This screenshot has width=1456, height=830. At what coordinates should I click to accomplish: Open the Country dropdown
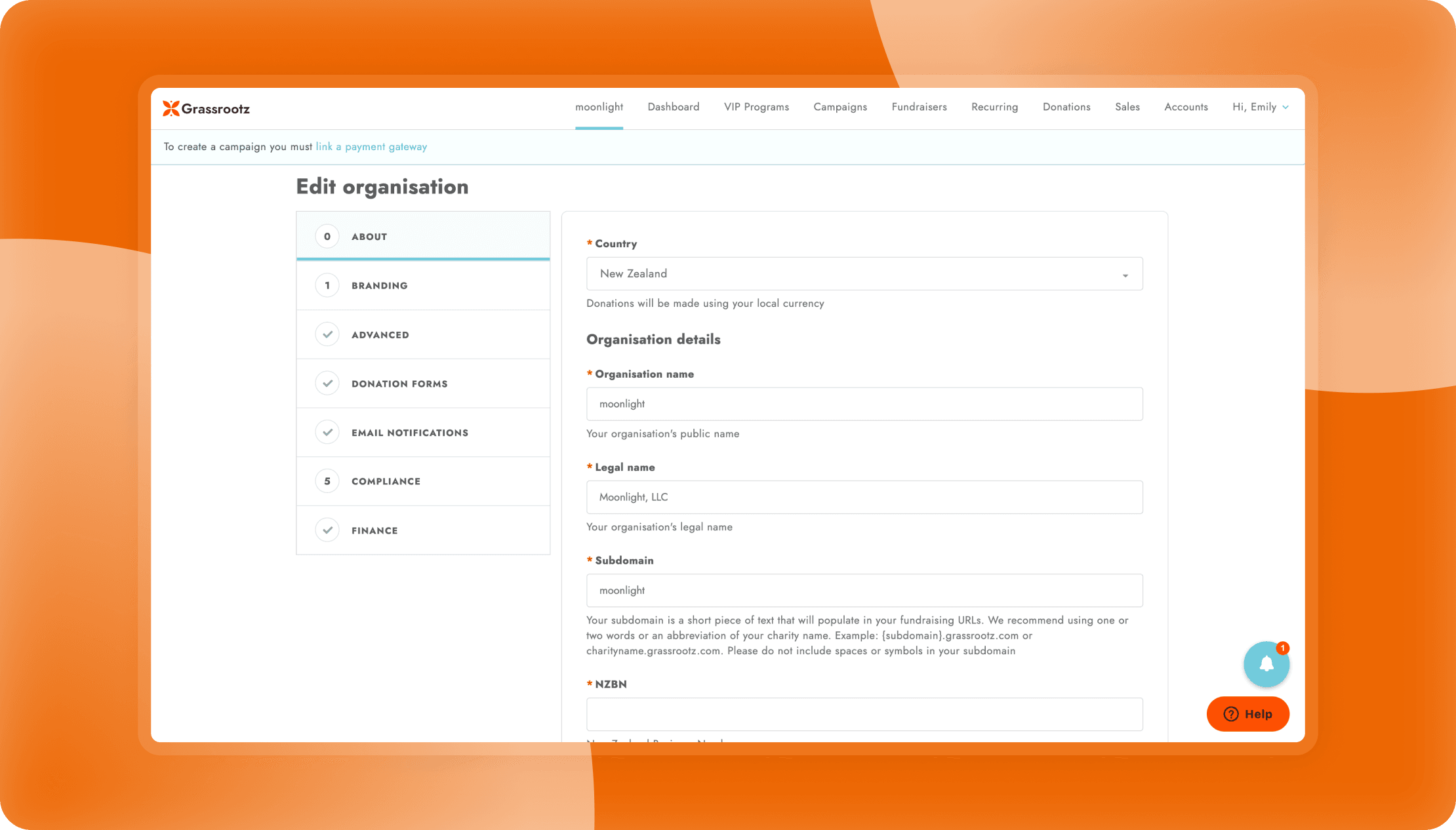(864, 274)
